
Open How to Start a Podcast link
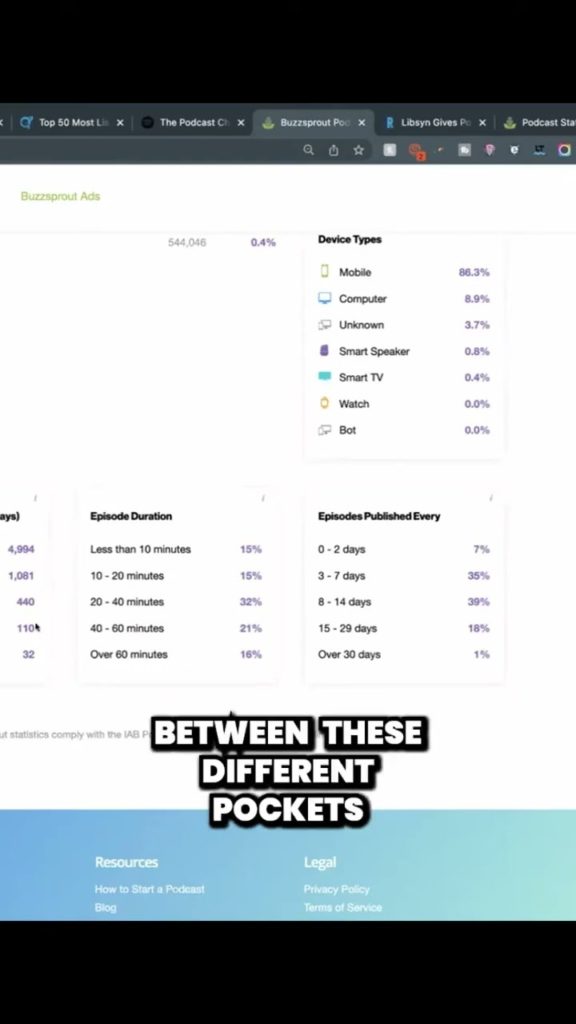pyautogui.click(x=150, y=889)
